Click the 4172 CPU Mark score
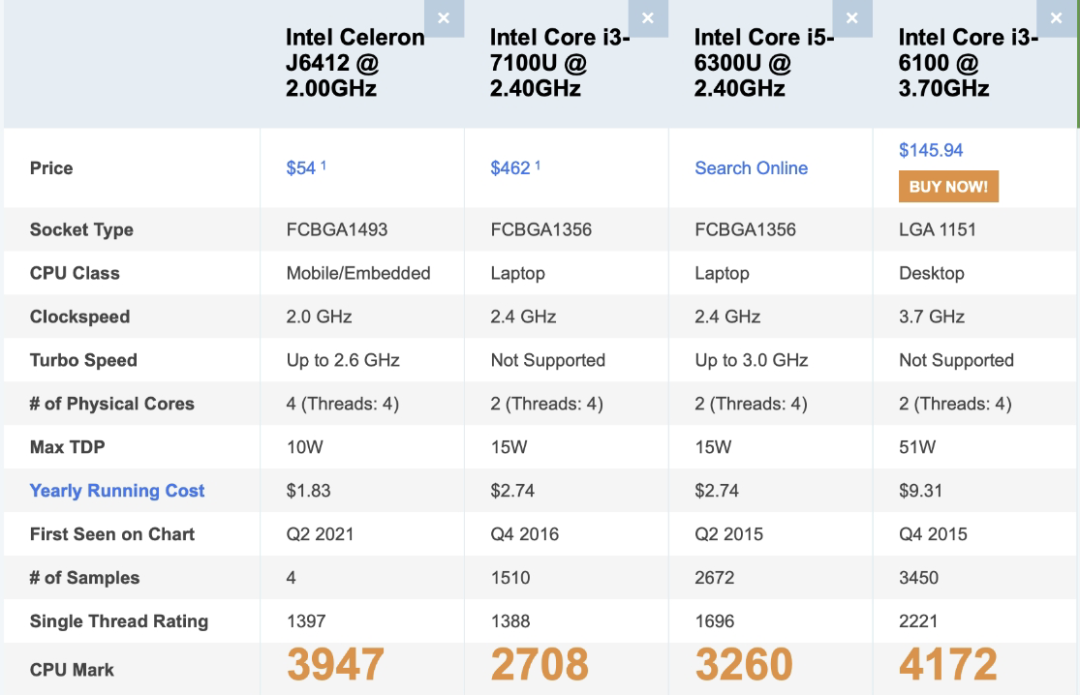The height and width of the screenshot is (695, 1080). click(x=948, y=665)
